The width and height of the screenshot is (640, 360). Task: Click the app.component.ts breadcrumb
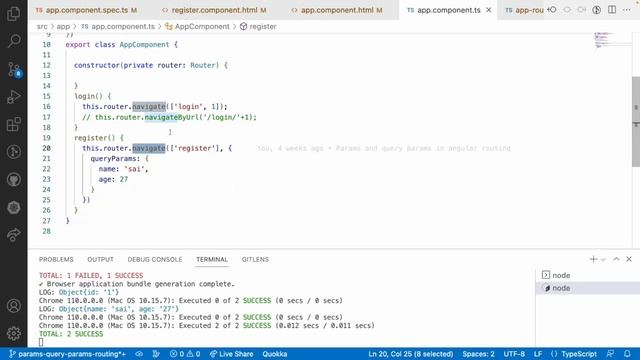[x=118, y=27]
